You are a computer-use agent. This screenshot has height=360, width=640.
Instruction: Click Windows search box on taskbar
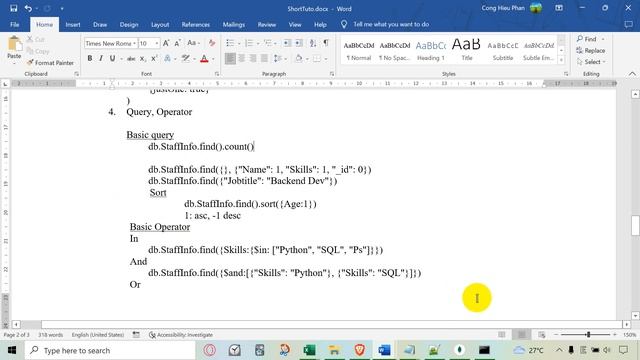pyautogui.click(x=110, y=351)
